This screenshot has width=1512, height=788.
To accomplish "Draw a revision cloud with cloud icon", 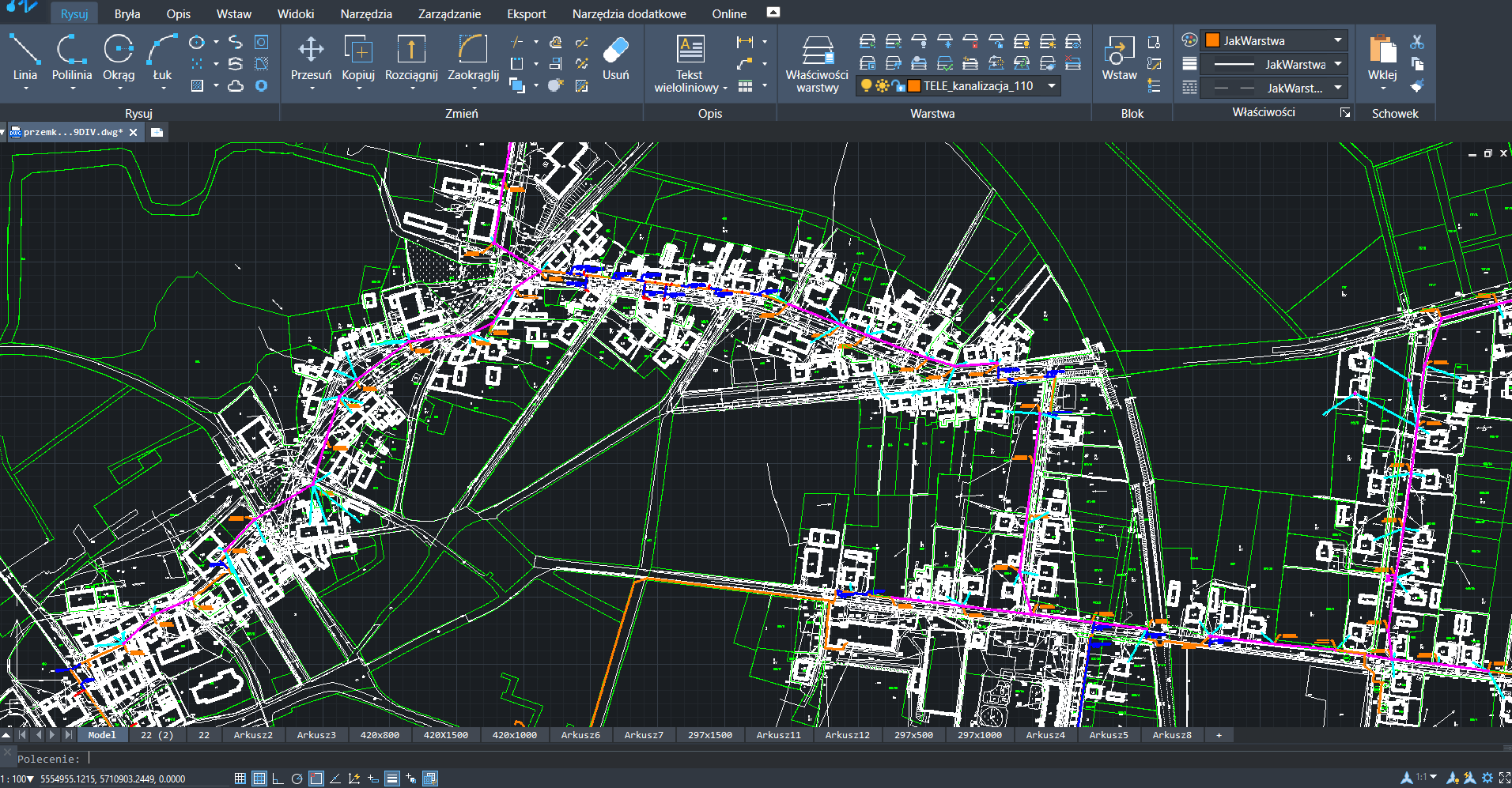I will click(x=236, y=85).
